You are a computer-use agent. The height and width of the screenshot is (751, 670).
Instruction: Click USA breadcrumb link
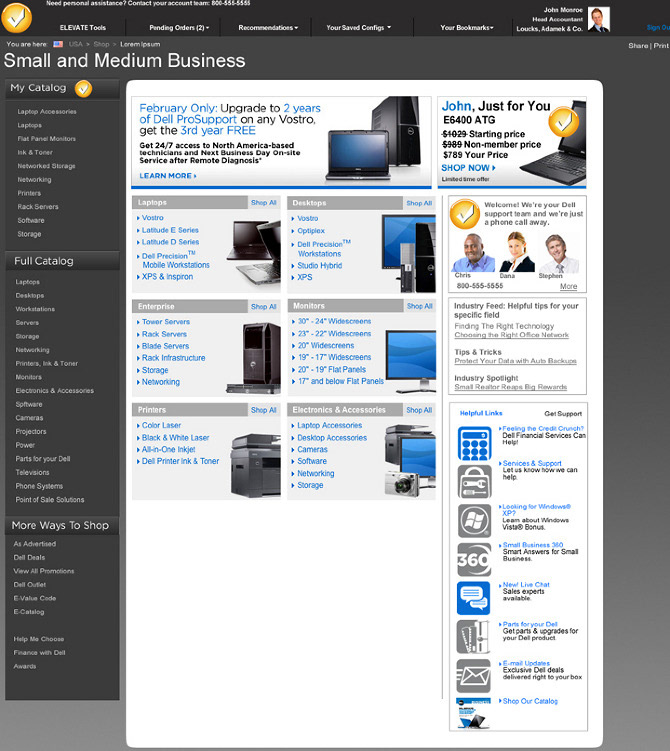click(76, 44)
